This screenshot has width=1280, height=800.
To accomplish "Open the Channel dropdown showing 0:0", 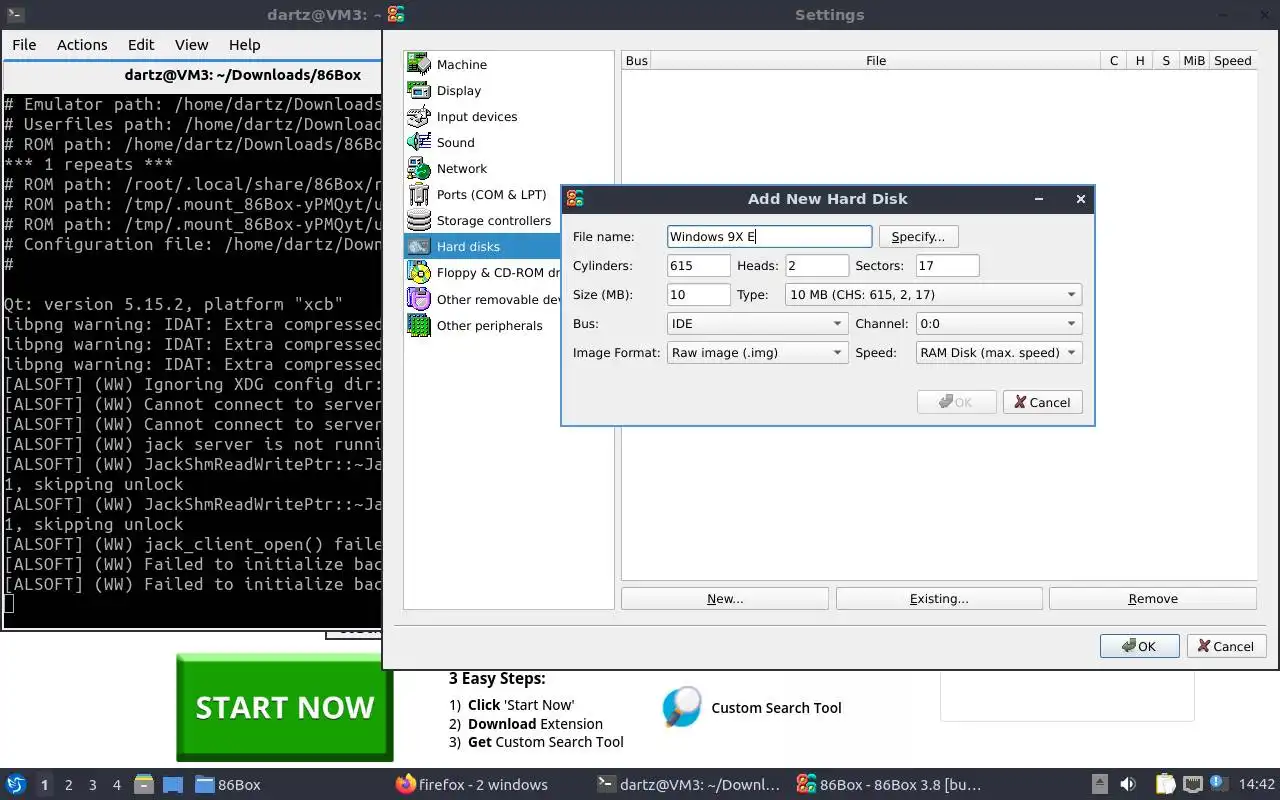I will click(998, 324).
